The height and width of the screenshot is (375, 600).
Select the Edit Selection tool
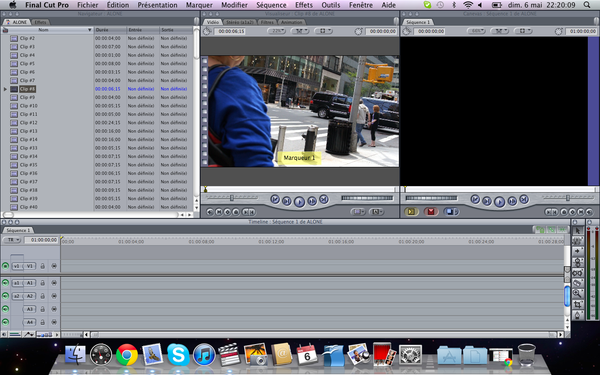577,241
